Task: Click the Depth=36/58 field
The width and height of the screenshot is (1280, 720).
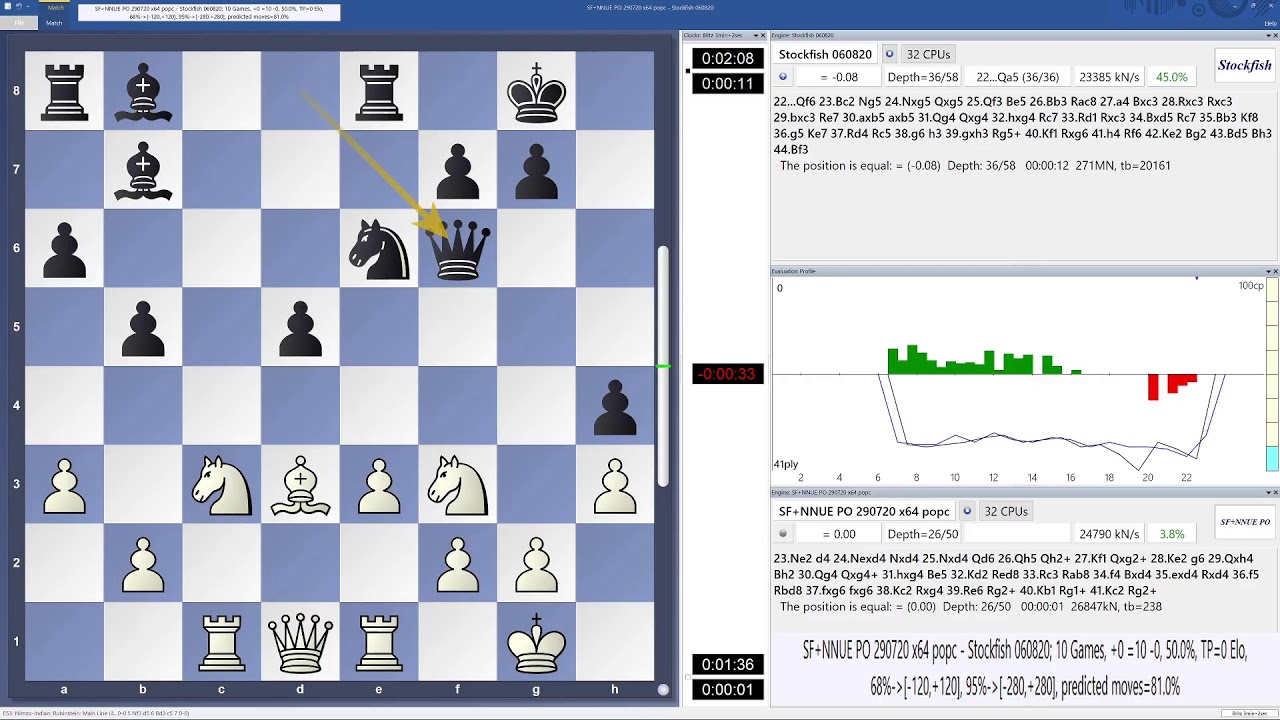Action: coord(922,77)
